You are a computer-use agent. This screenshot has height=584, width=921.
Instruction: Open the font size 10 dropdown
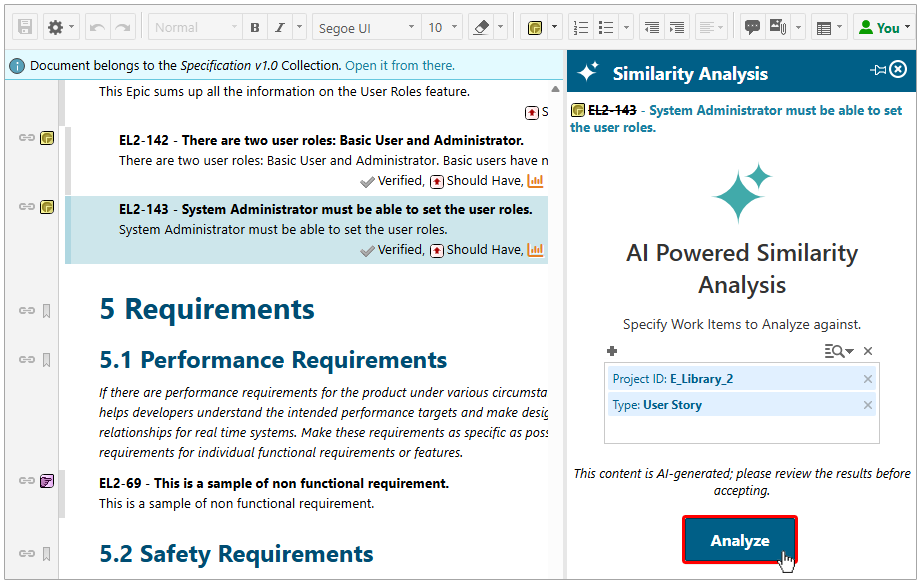(x=440, y=27)
